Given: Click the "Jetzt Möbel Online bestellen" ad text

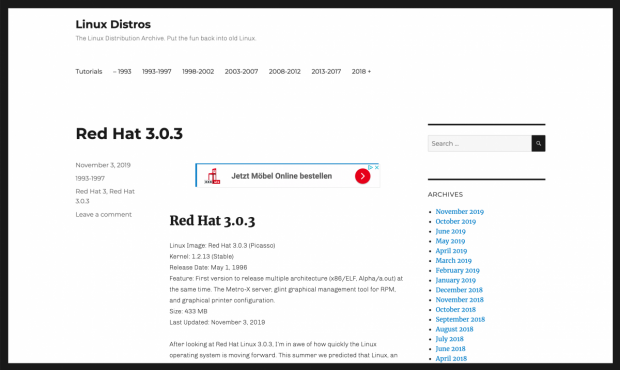Looking at the screenshot, I should pyautogui.click(x=282, y=176).
